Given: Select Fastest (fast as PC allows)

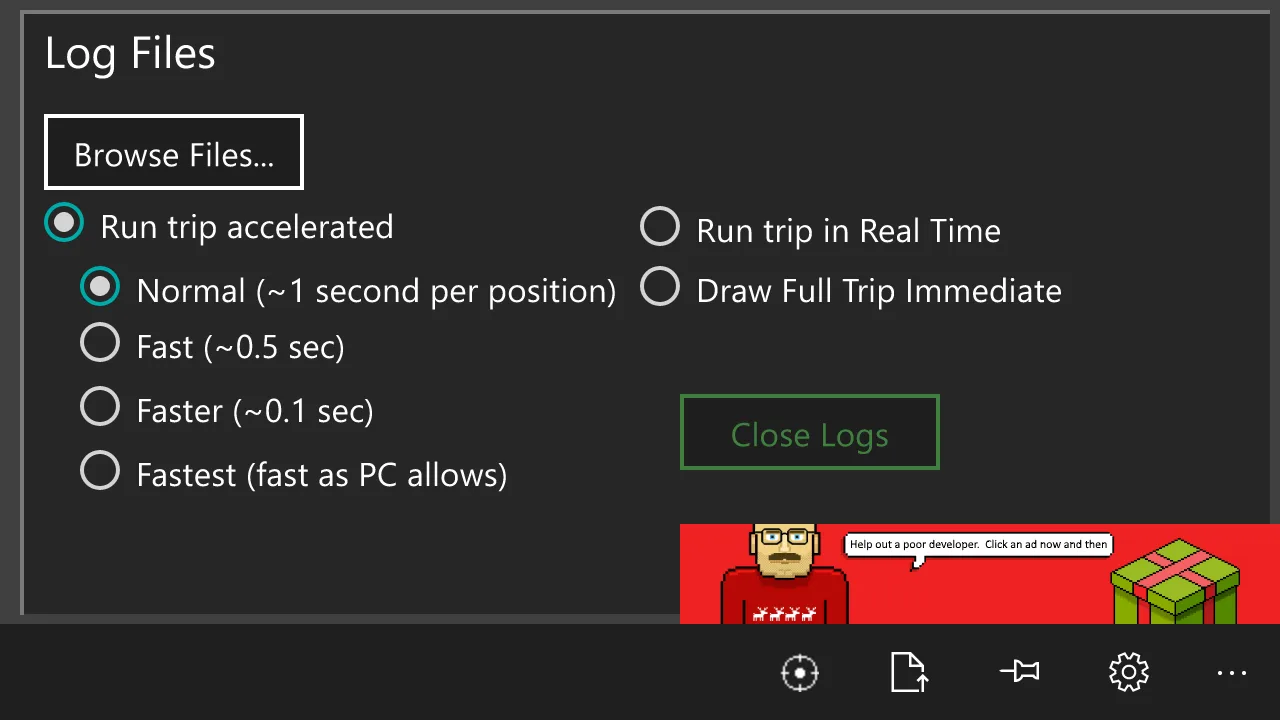Looking at the screenshot, I should pos(294,473).
